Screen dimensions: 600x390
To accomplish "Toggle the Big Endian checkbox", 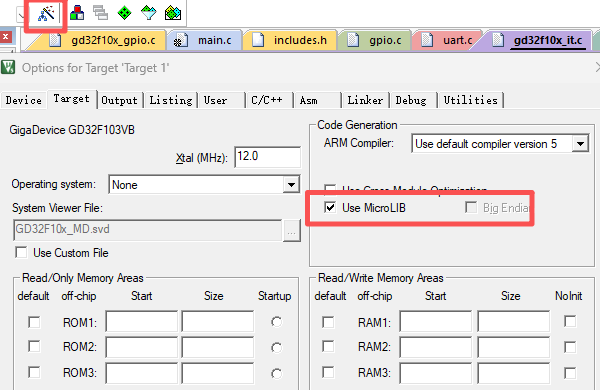I will (471, 207).
